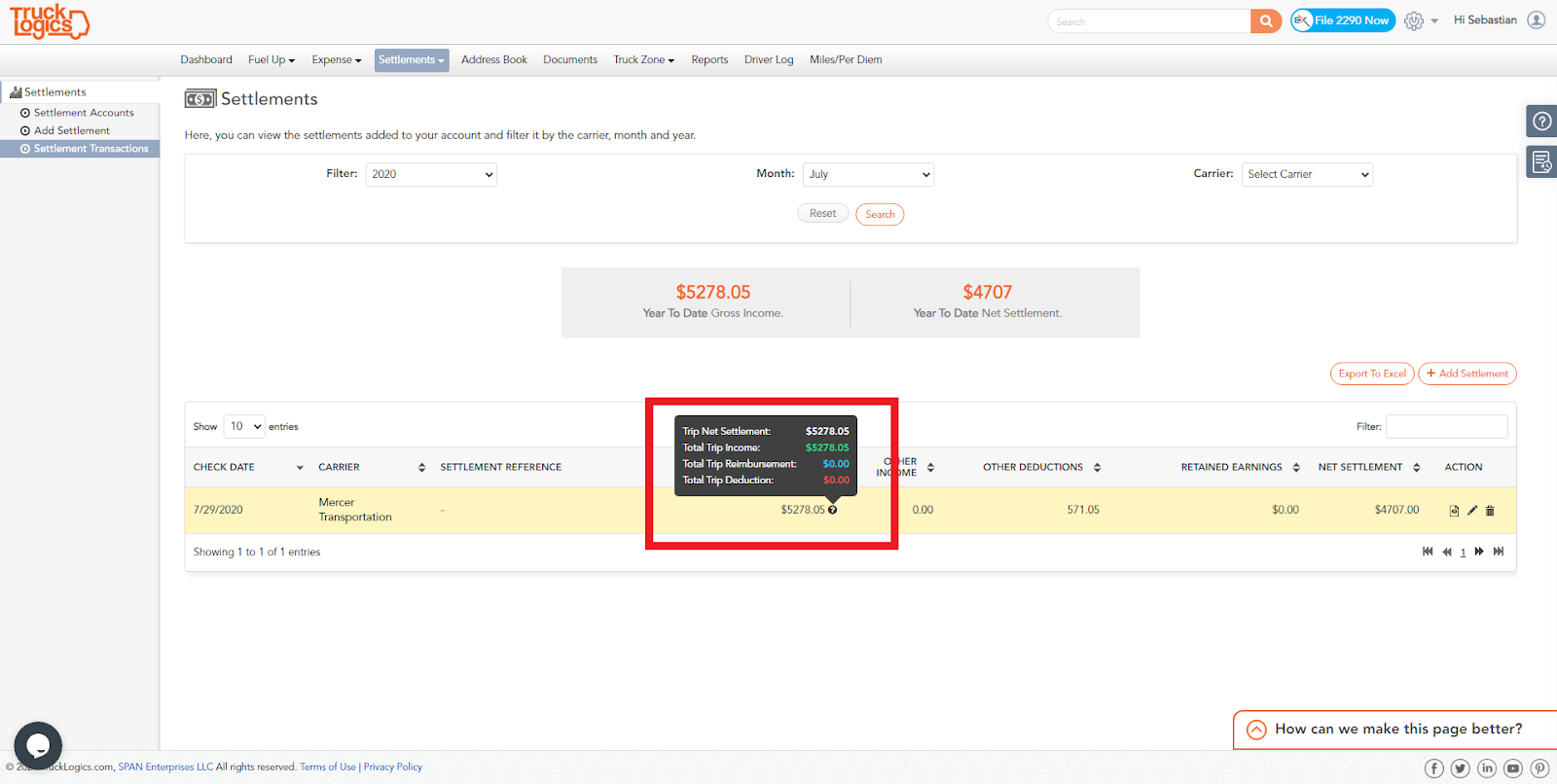1557x784 pixels.
Task: Open the Address Book menu item
Action: pos(494,60)
